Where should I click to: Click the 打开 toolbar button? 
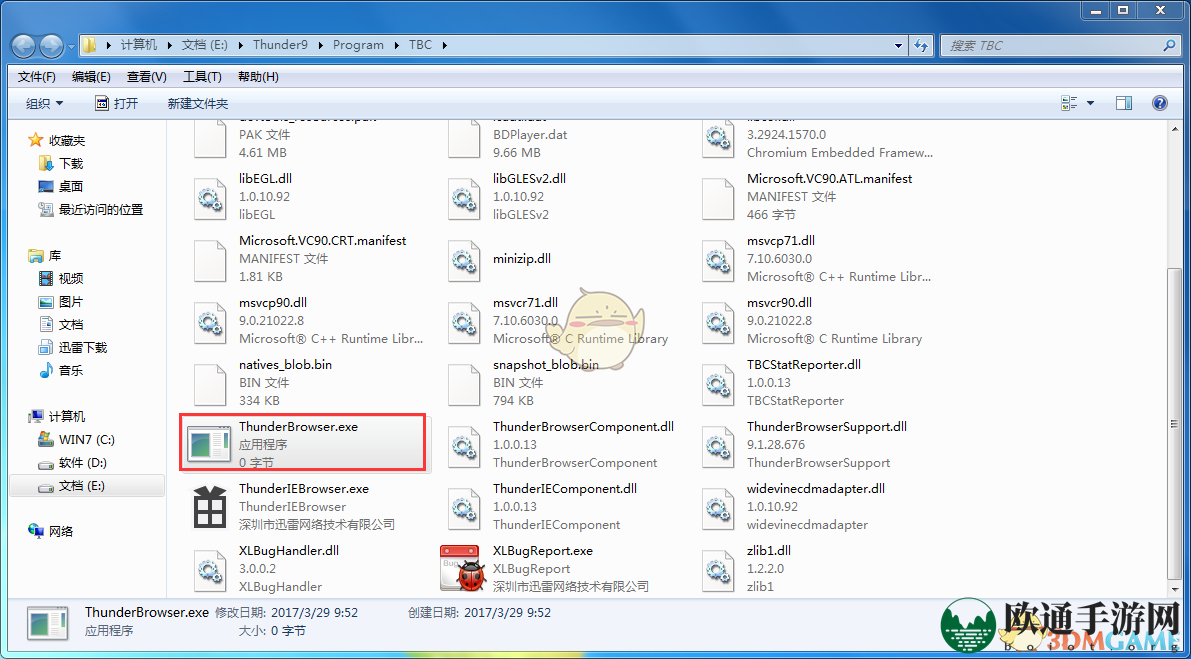coord(116,103)
